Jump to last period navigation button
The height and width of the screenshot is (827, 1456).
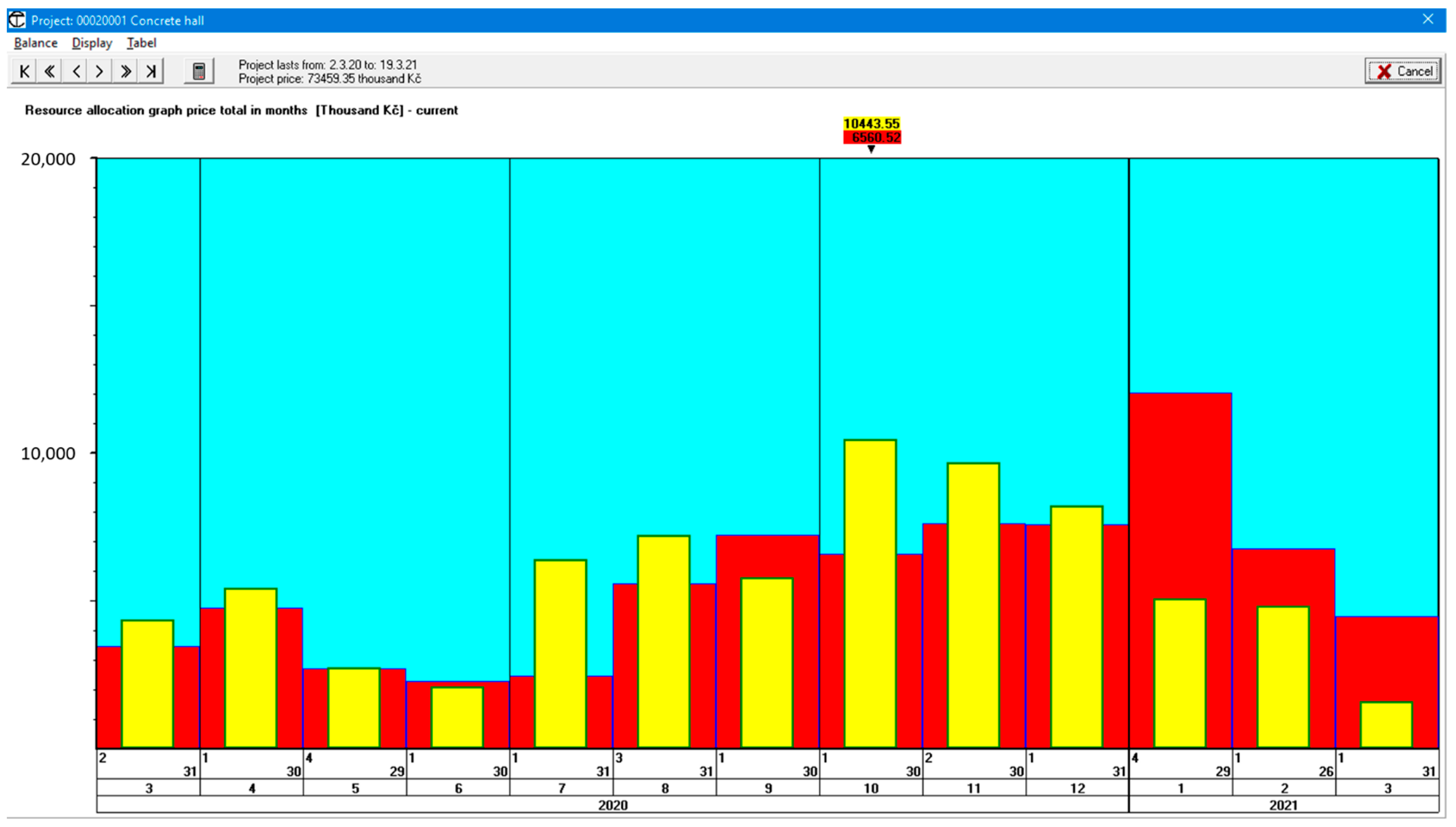[x=150, y=71]
